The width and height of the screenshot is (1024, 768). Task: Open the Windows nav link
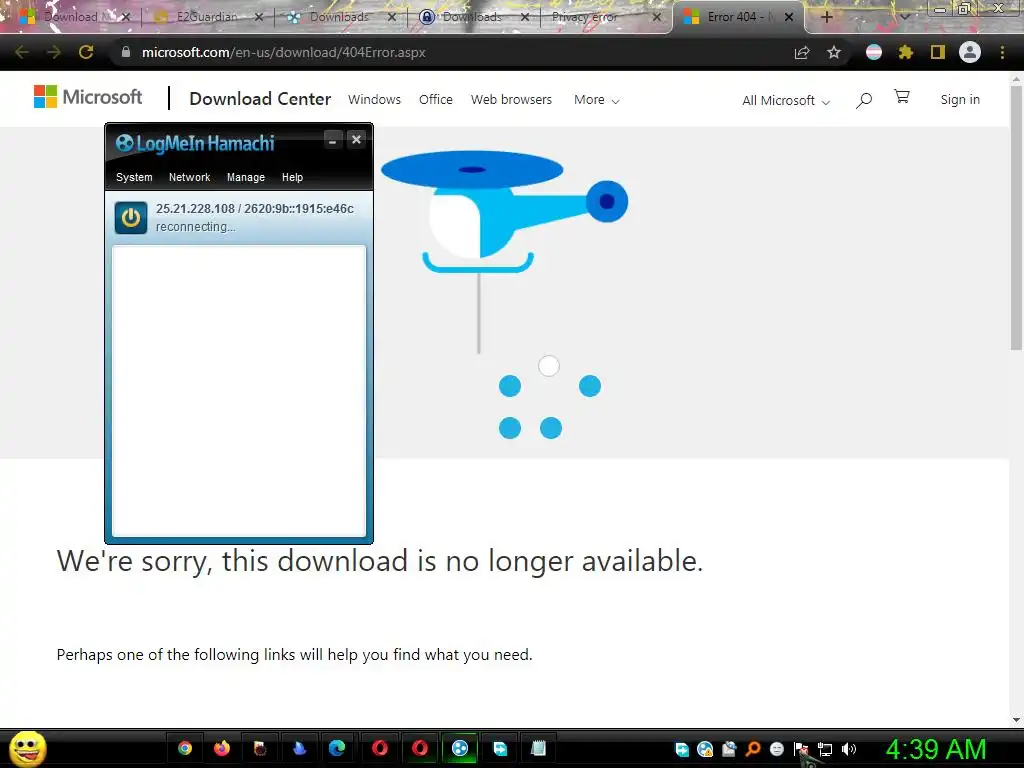coord(374,99)
